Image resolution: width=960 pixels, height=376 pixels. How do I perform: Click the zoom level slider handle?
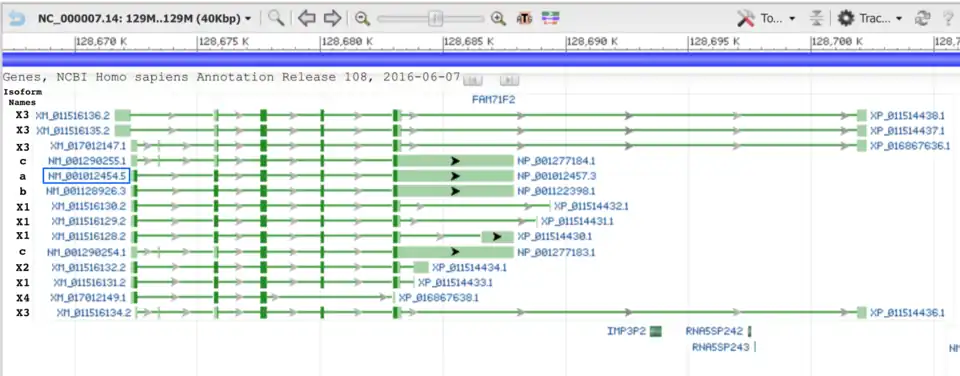(x=435, y=19)
